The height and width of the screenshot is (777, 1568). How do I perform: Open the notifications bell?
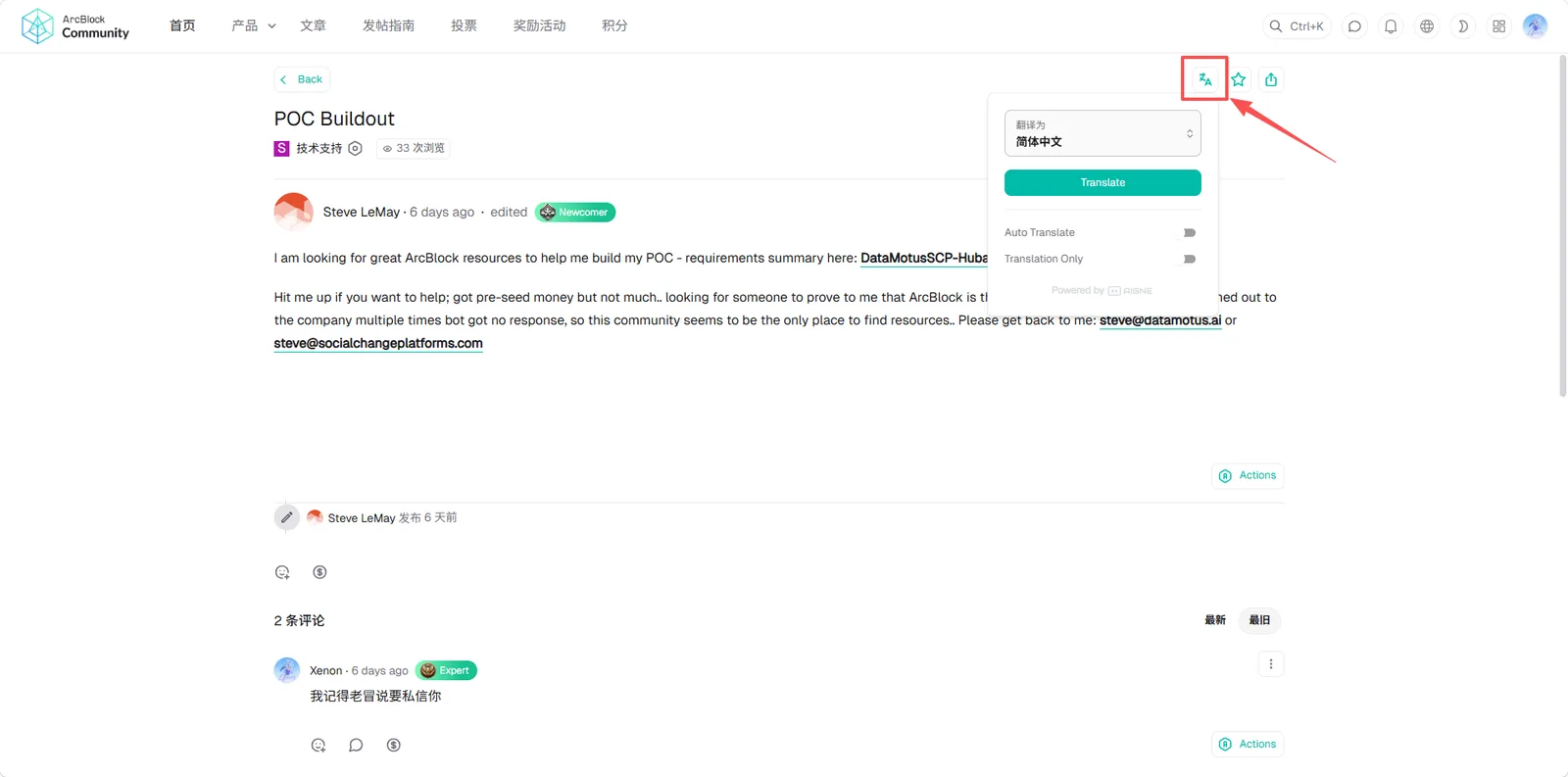[1391, 26]
